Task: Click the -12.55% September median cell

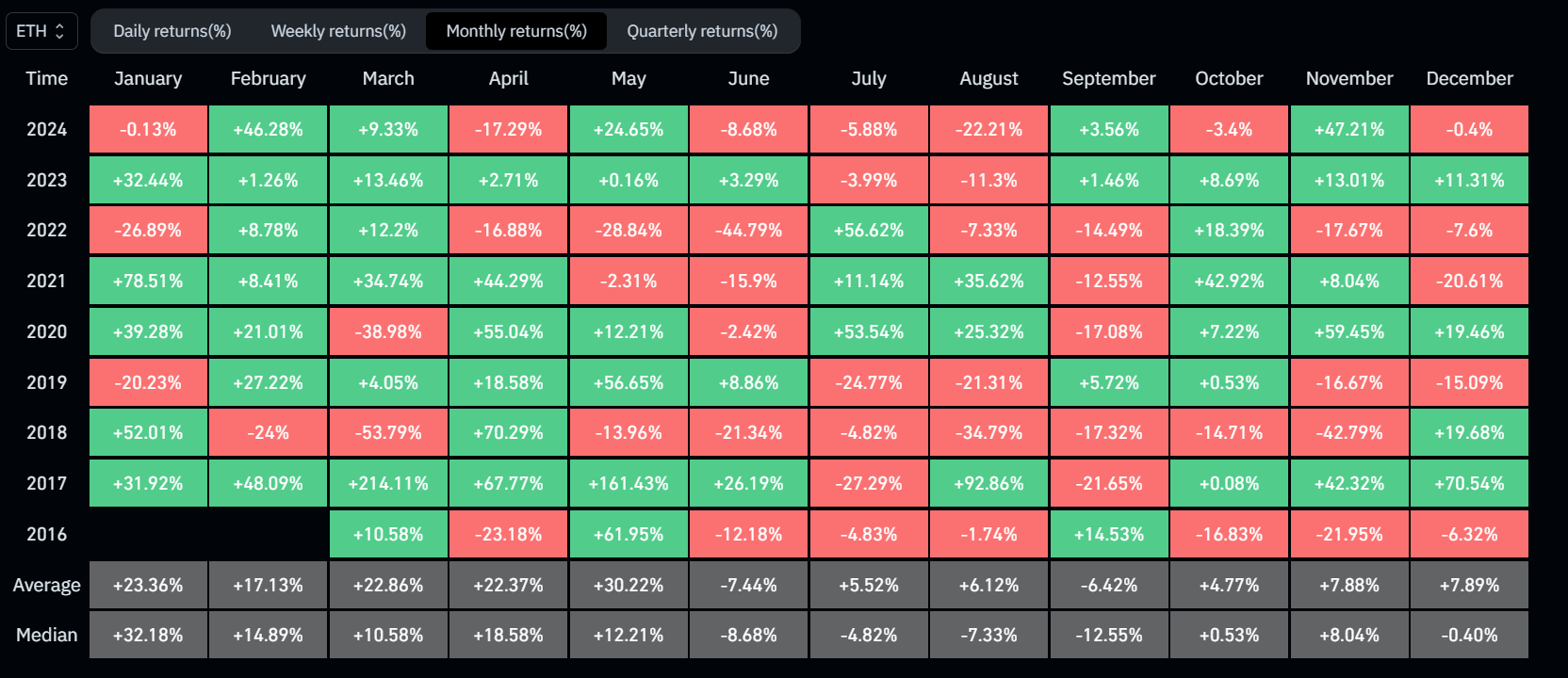Action: pyautogui.click(x=1109, y=635)
